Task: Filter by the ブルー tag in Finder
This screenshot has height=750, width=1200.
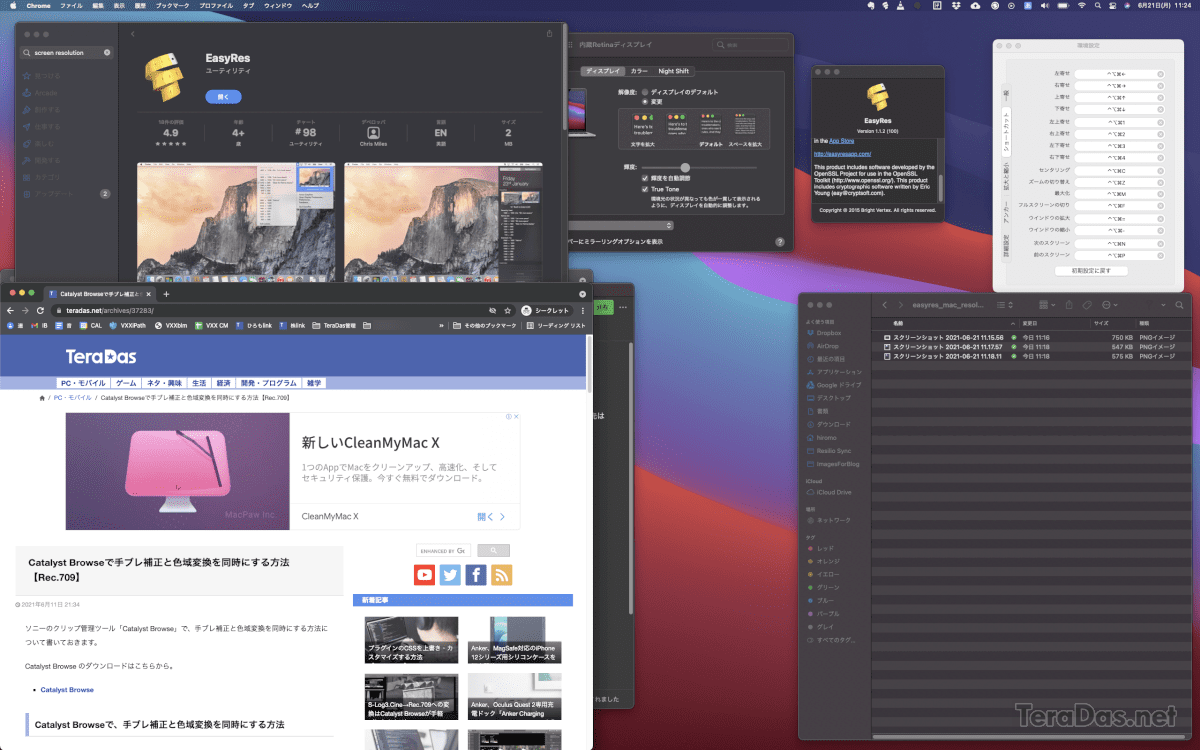Action: click(819, 600)
